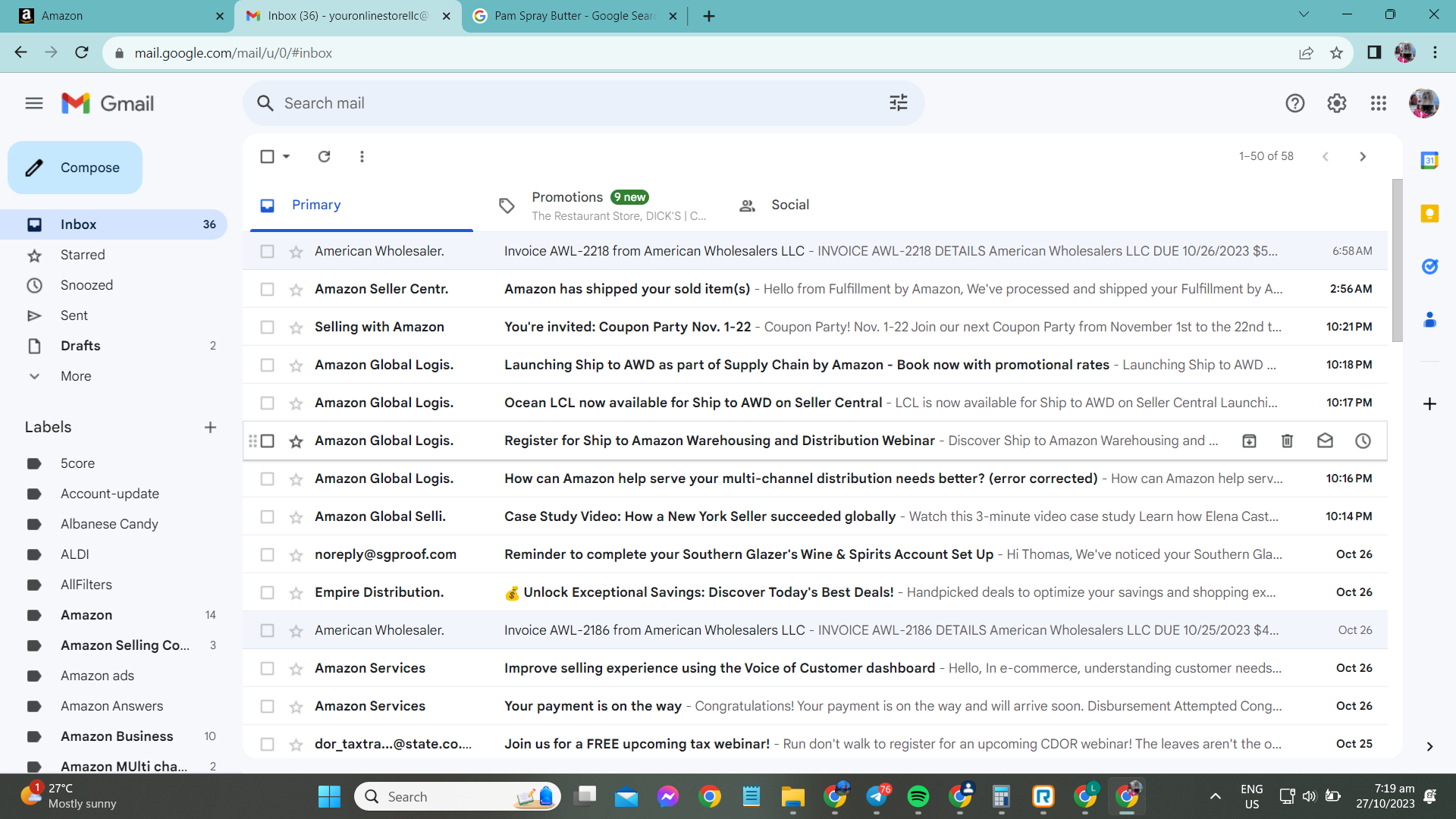Share this page icon in address bar
This screenshot has height=819, width=1456.
coord(1306,53)
